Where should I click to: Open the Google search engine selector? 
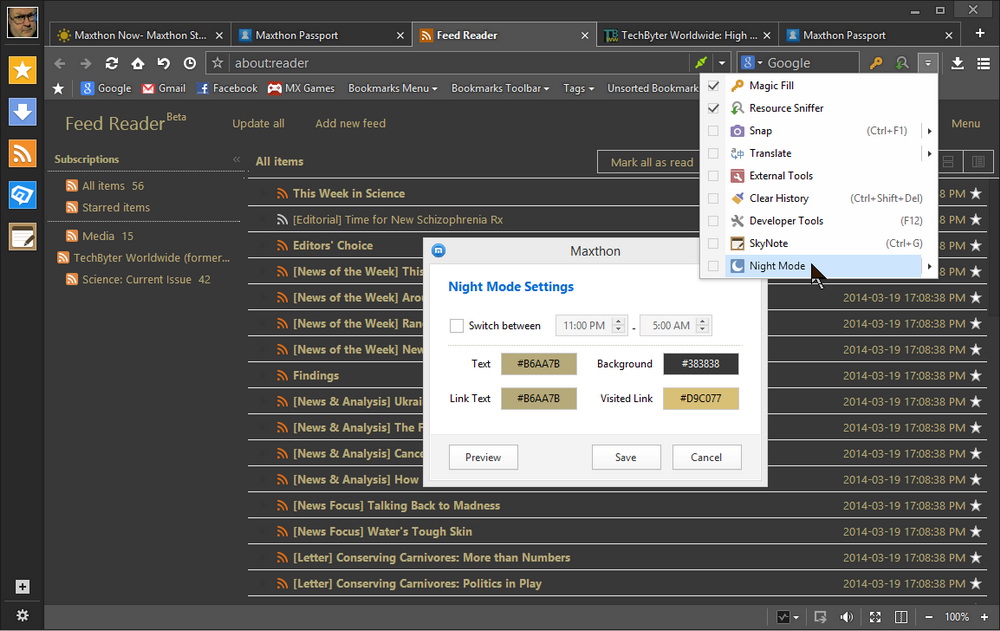point(751,63)
